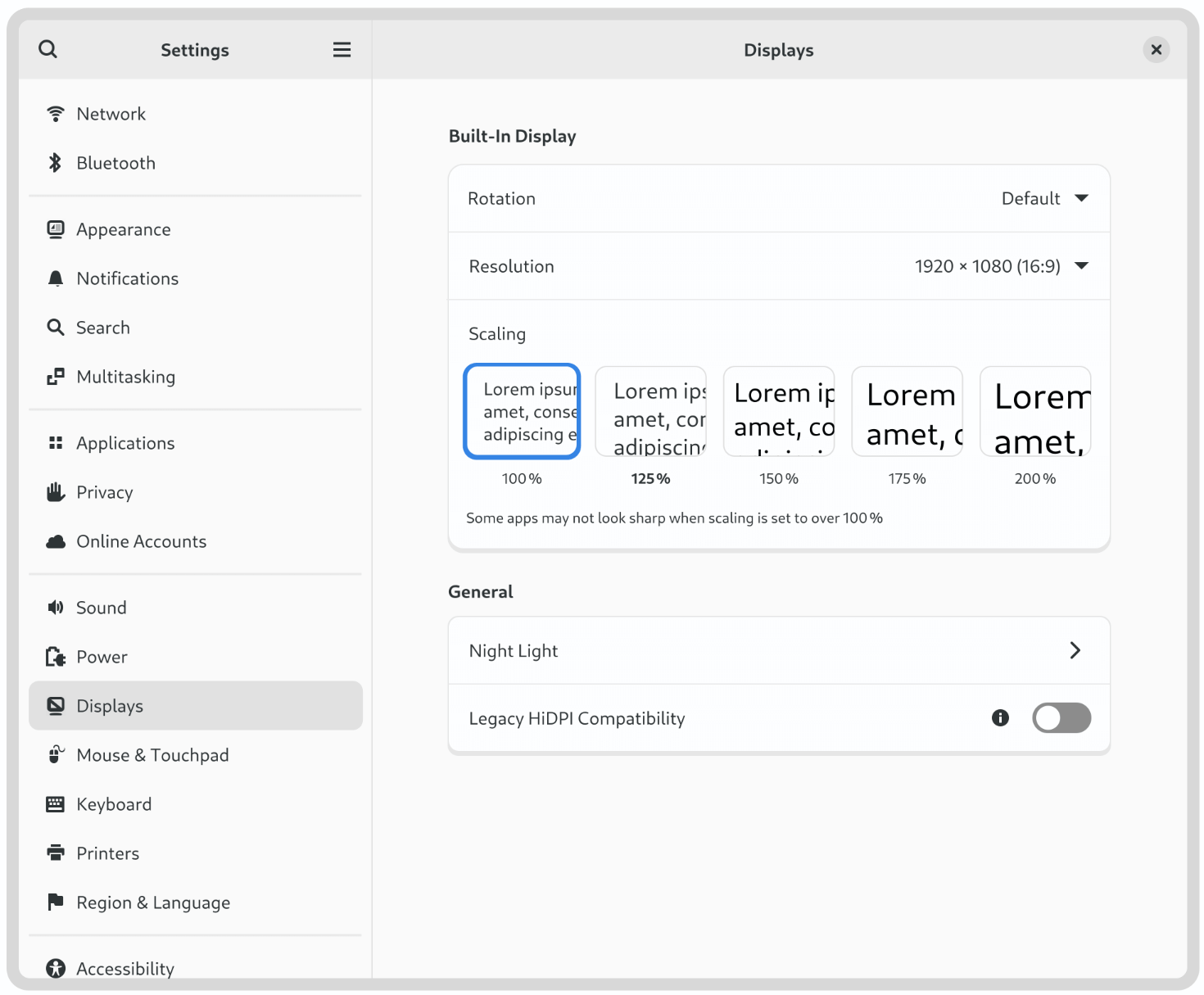
Task: Go to Mouse & Touchpad settings
Action: coord(152,755)
